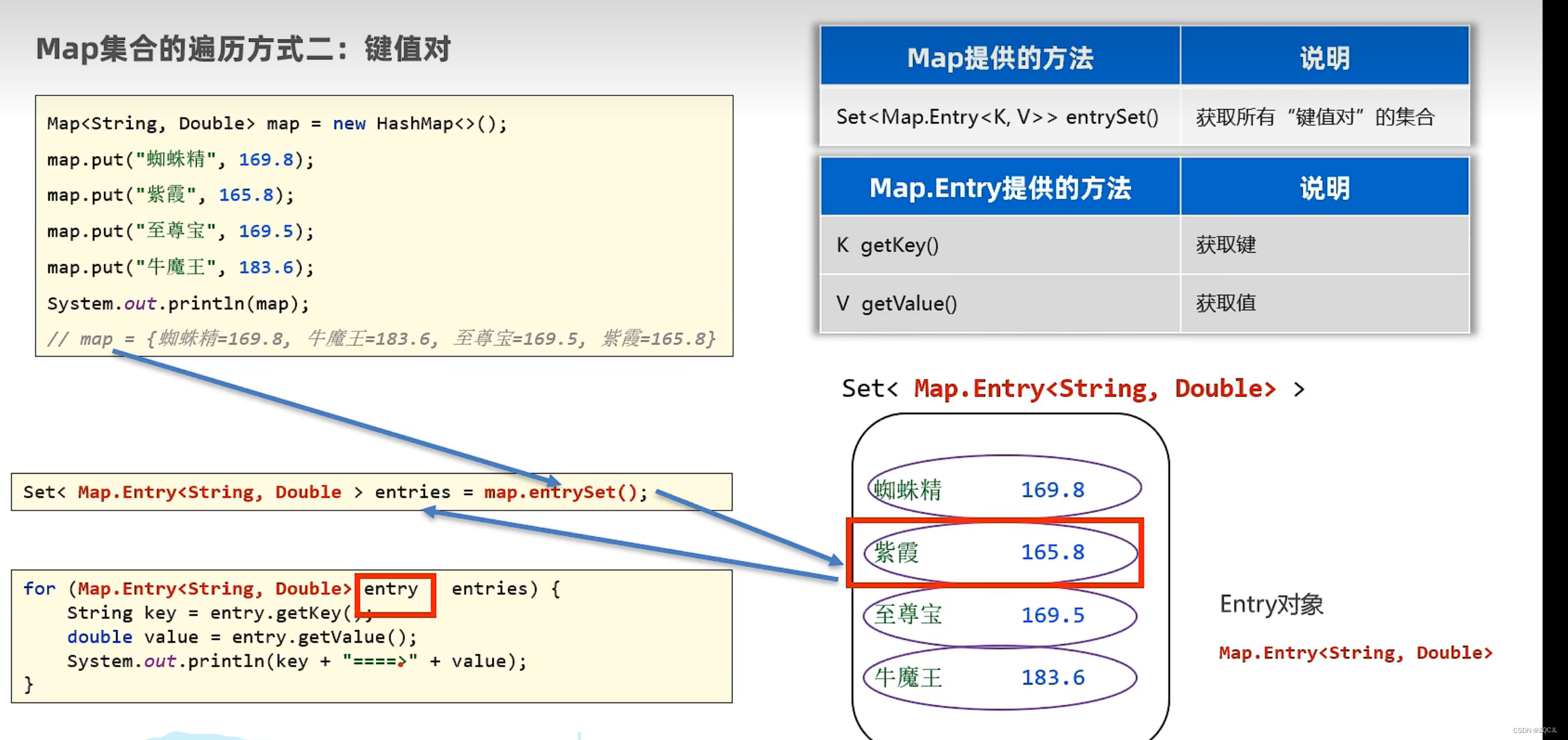The image size is (1568, 740).
Task: Click the red Map.Entry<String, Double> label
Action: pyautogui.click(x=1355, y=652)
